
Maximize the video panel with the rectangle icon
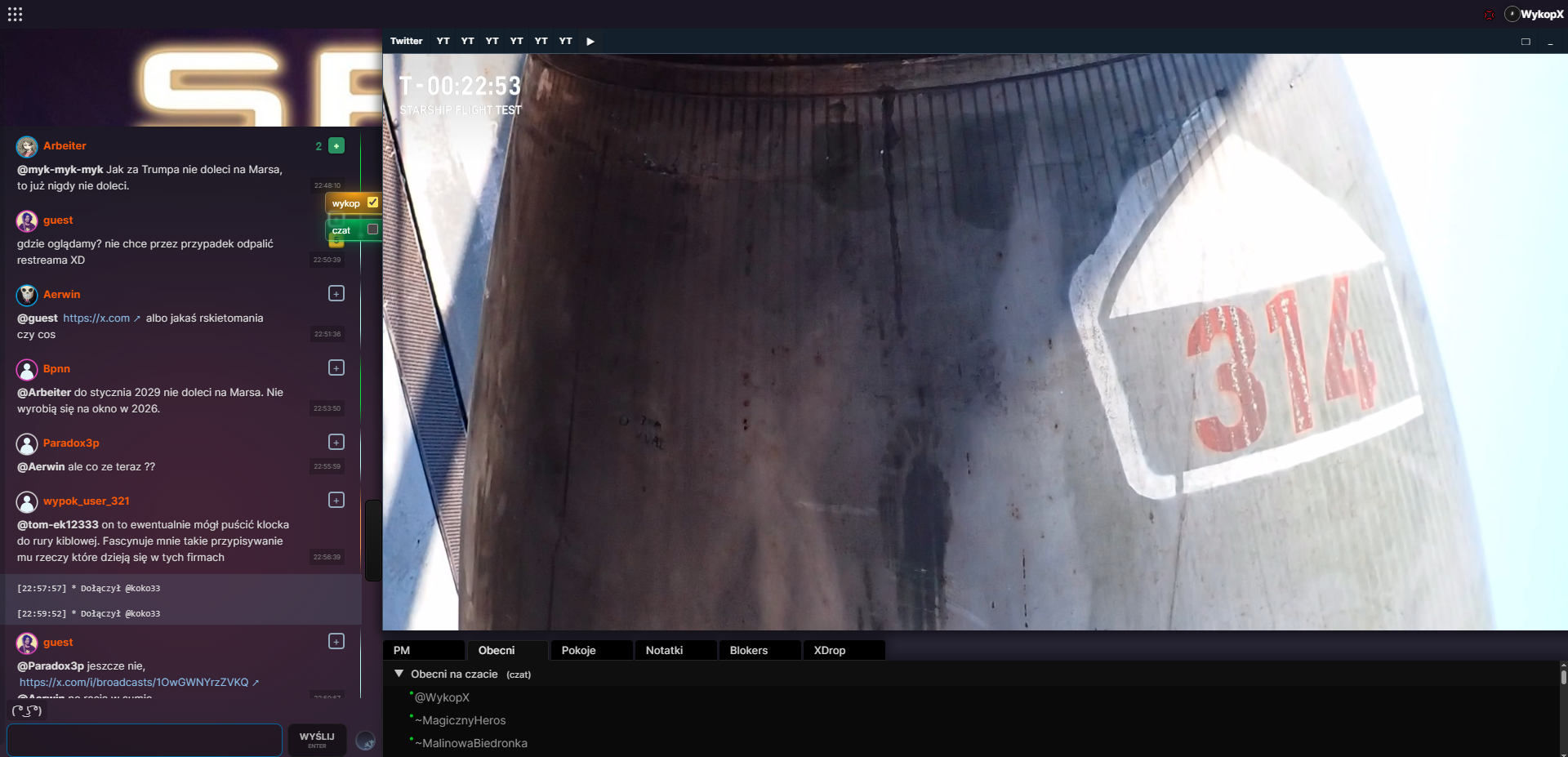coord(1526,42)
